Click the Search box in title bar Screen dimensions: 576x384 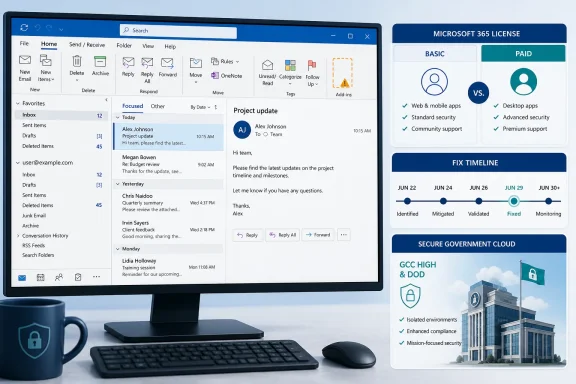[178, 31]
